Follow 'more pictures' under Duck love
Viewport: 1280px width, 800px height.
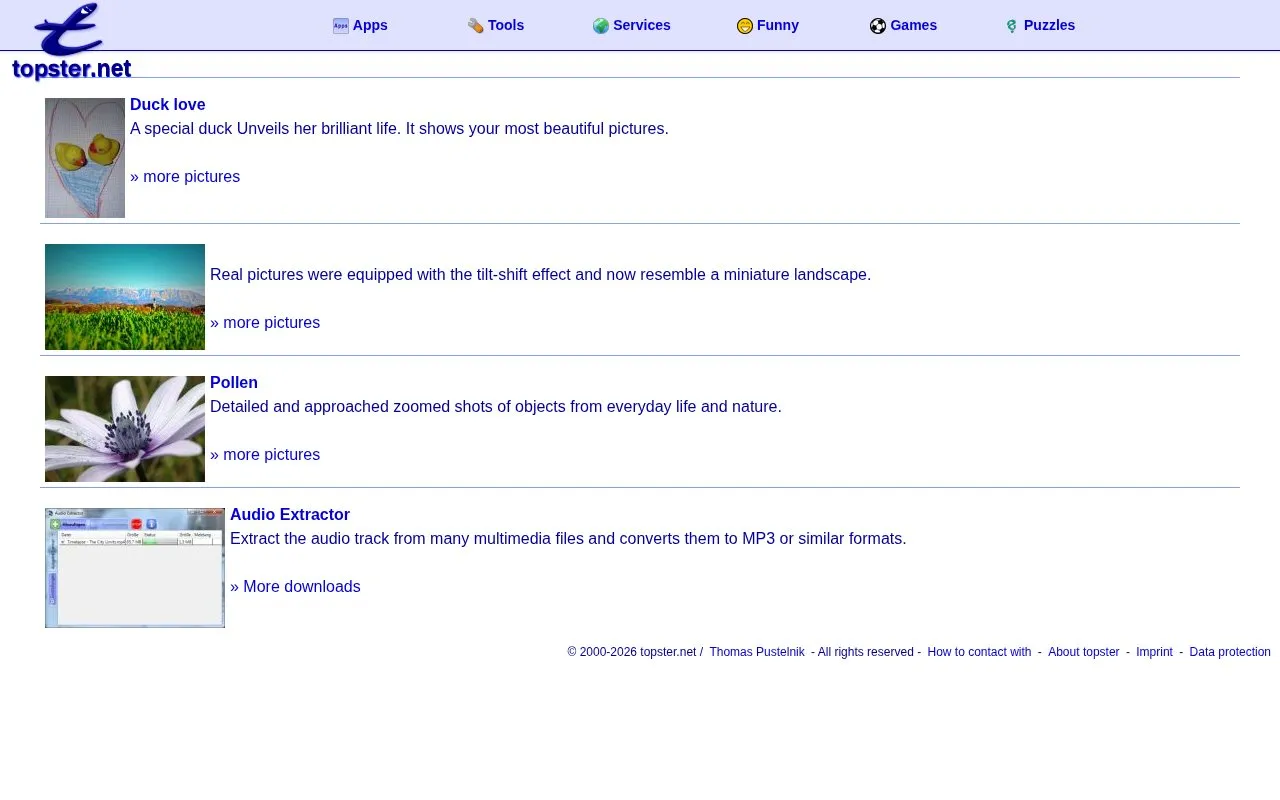click(185, 176)
